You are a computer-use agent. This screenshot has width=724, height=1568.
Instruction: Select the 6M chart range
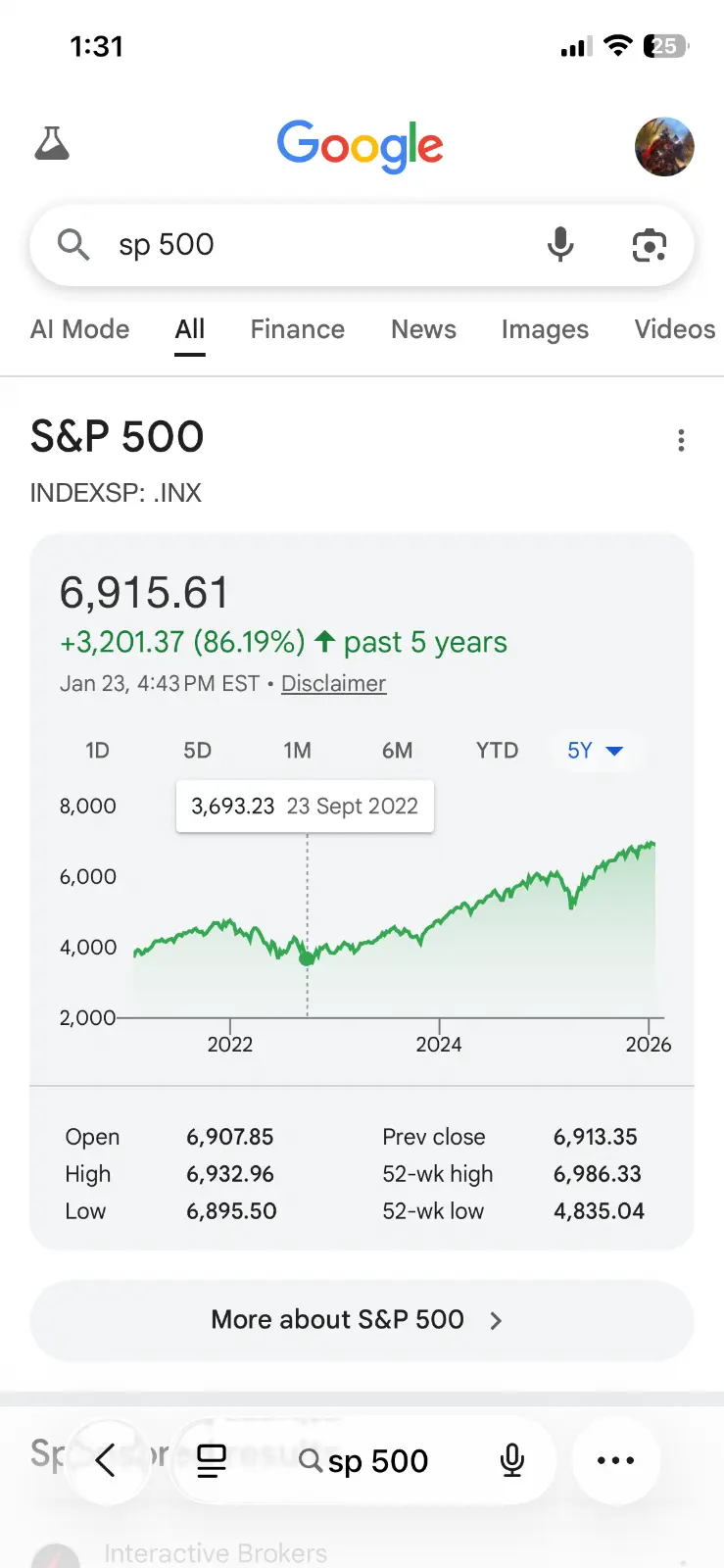(x=397, y=751)
